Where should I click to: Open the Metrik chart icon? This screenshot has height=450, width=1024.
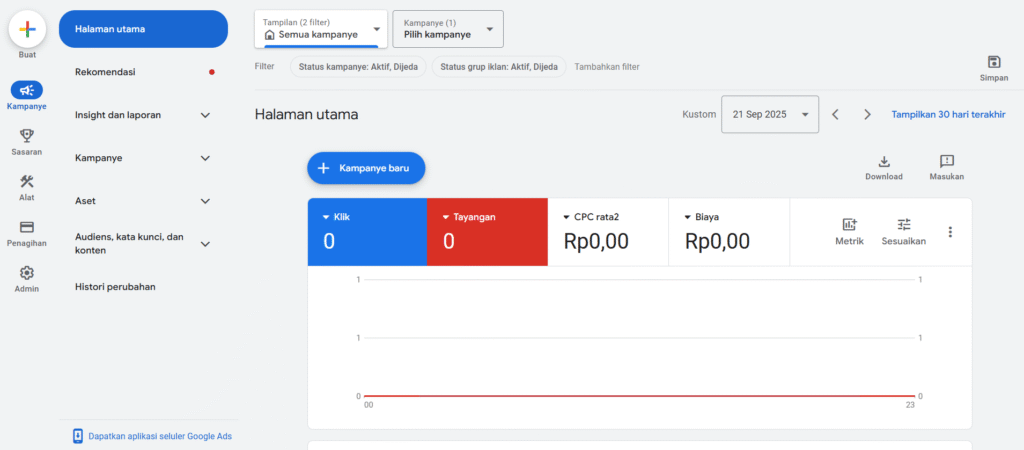click(849, 226)
